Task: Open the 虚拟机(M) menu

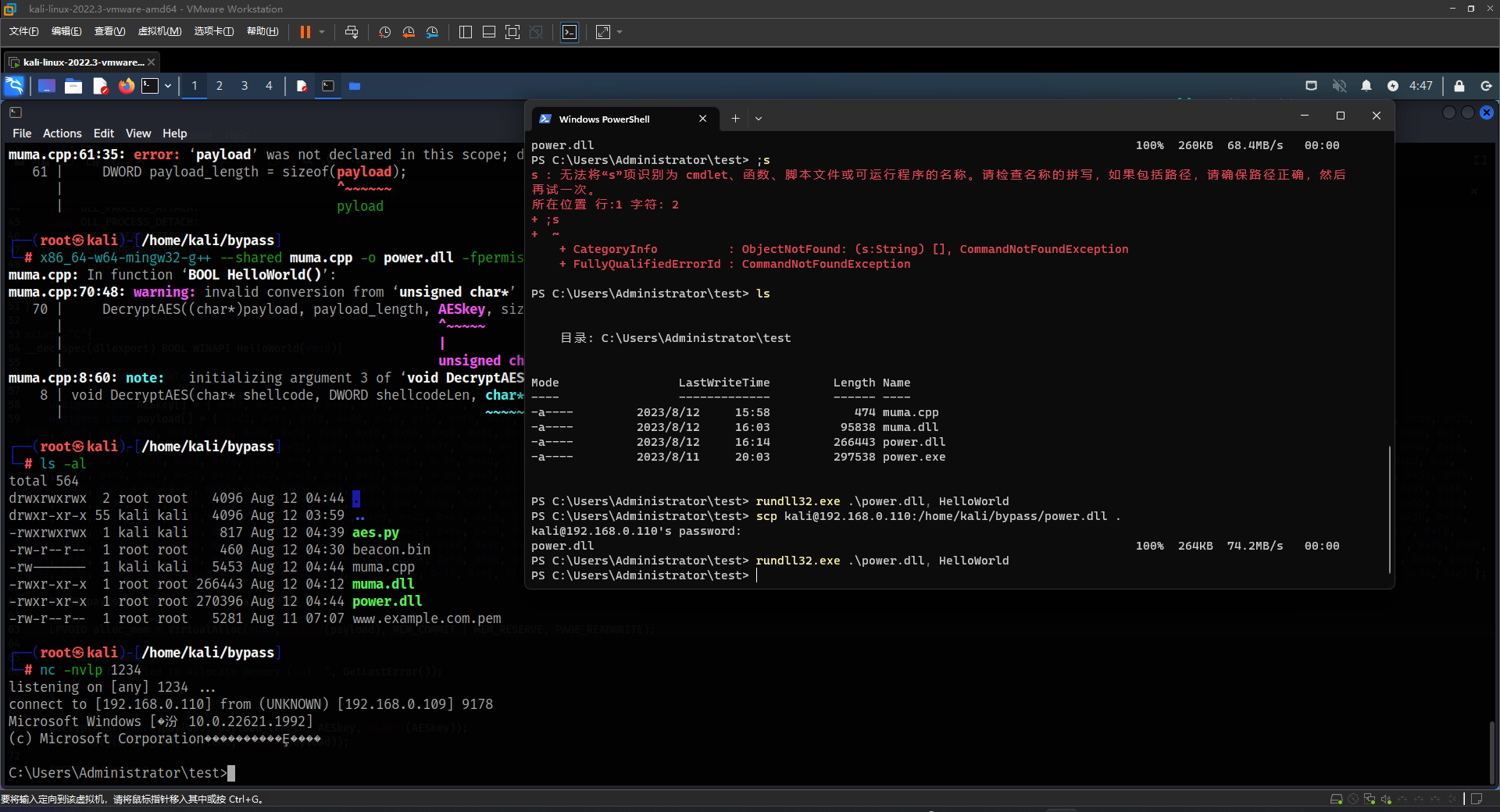Action: 159,31
